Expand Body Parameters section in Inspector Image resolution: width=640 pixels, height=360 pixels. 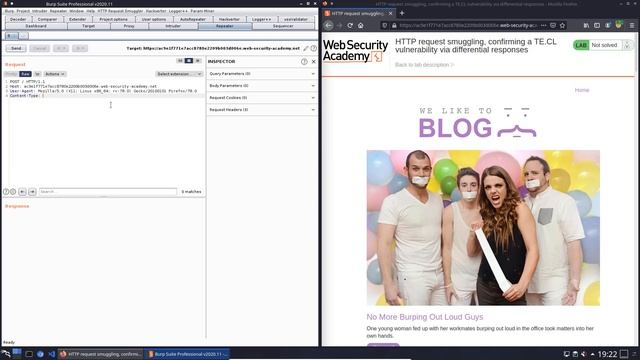(x=262, y=86)
